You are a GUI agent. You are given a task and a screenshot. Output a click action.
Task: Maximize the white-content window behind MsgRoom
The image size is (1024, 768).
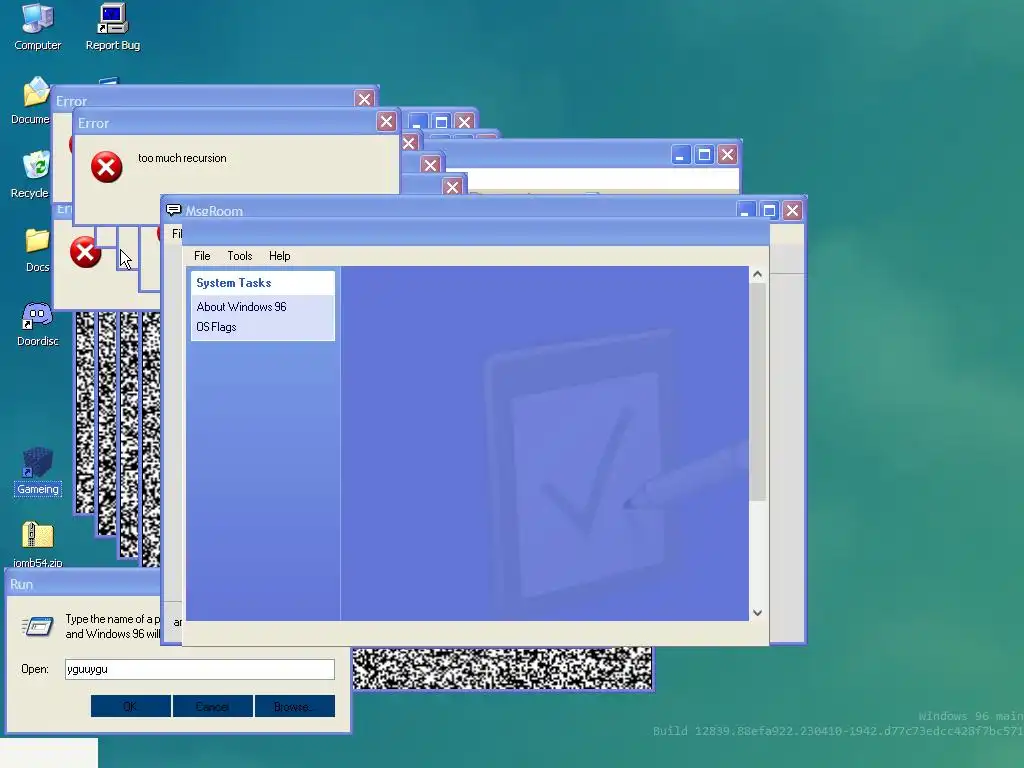[x=704, y=155]
